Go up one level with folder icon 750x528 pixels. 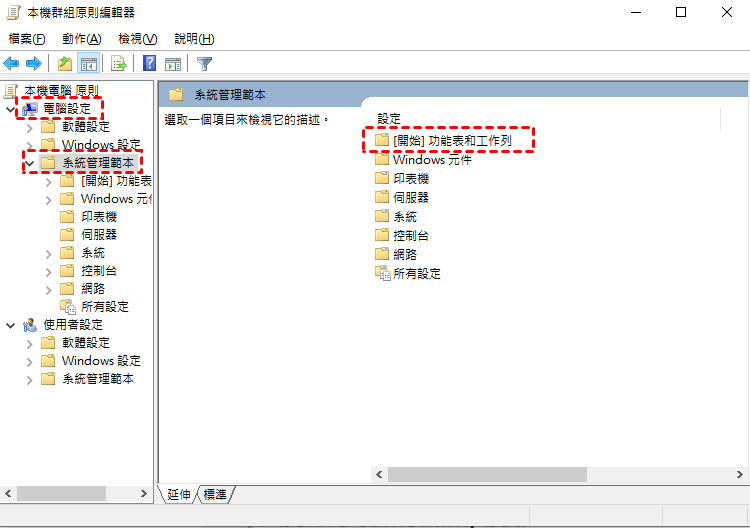click(65, 64)
